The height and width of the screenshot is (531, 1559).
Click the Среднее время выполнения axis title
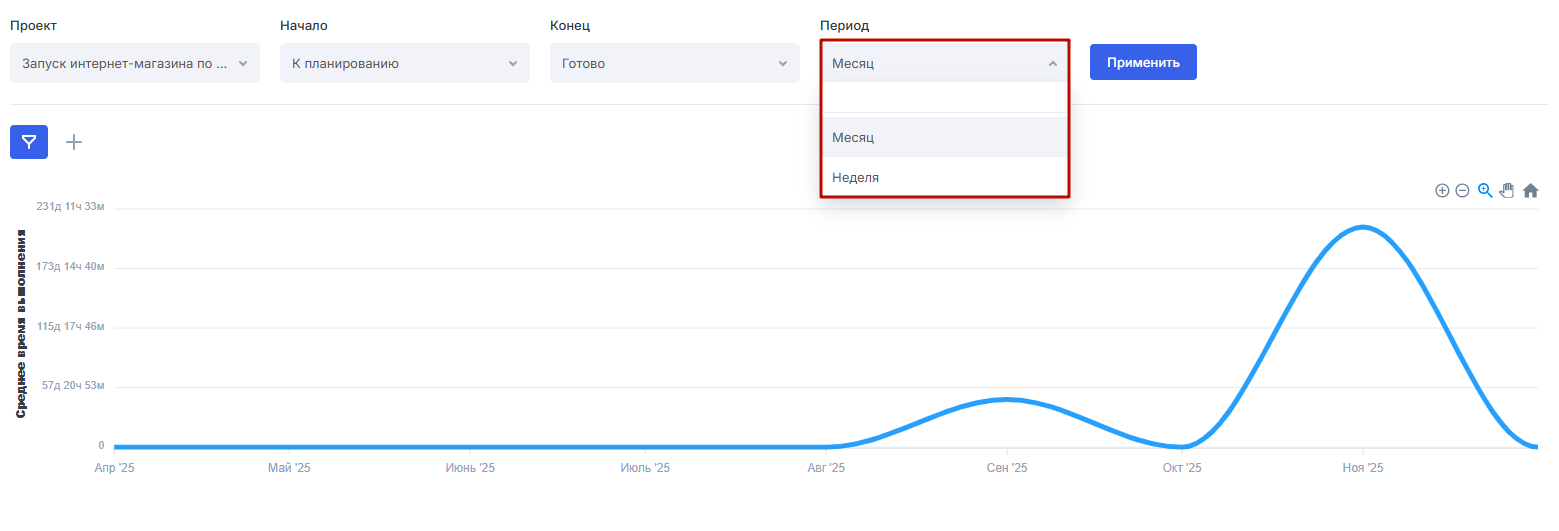pos(21,323)
